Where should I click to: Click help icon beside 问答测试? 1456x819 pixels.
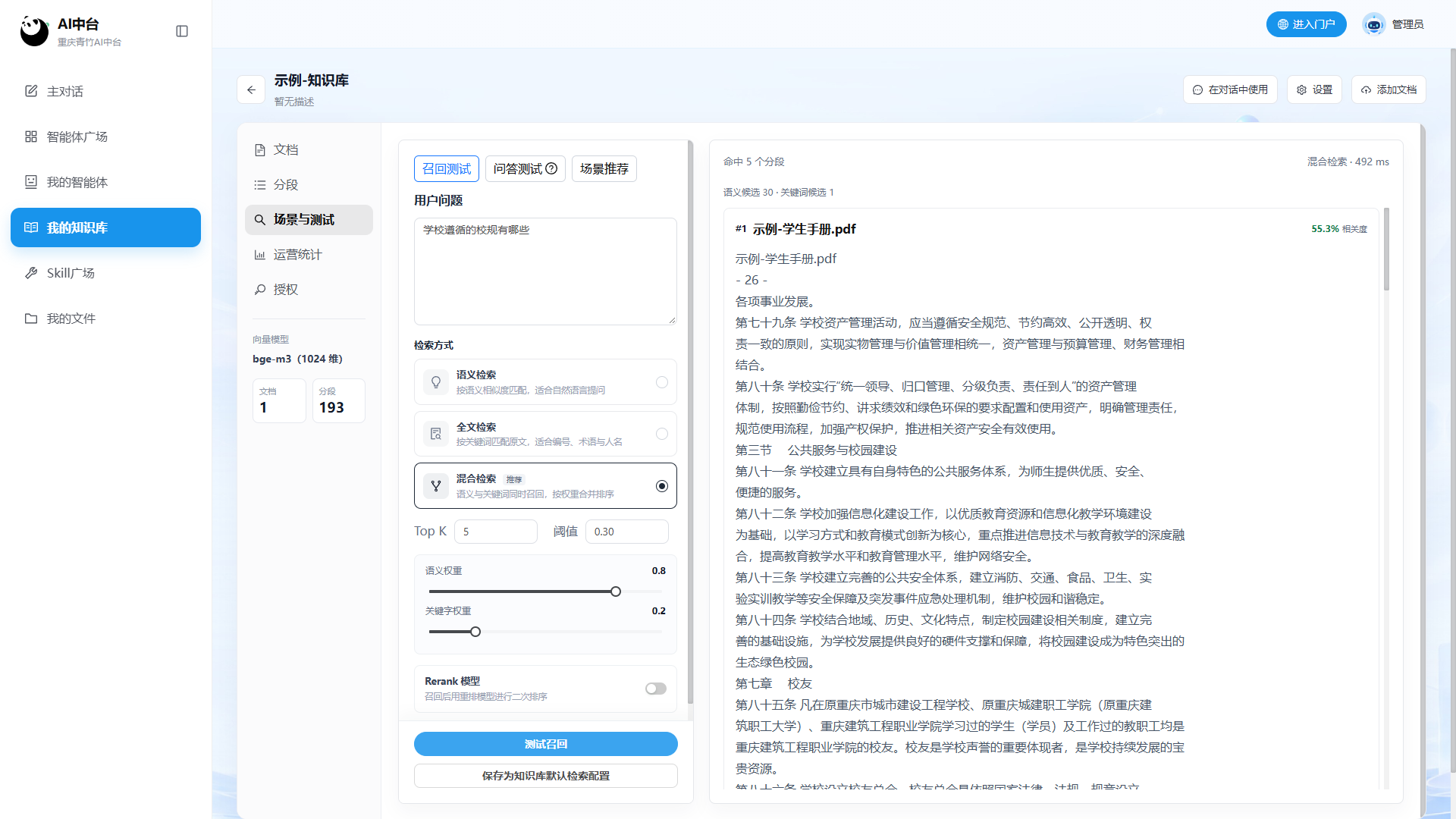pyautogui.click(x=551, y=168)
